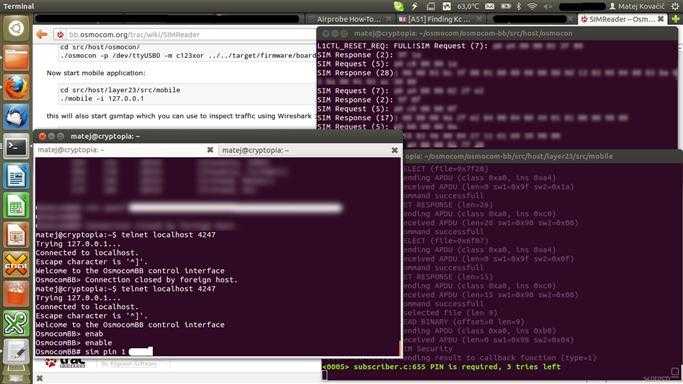The image size is (683, 384).
Task: Click the Terminal icon in the launcher
Action: pos(16,147)
